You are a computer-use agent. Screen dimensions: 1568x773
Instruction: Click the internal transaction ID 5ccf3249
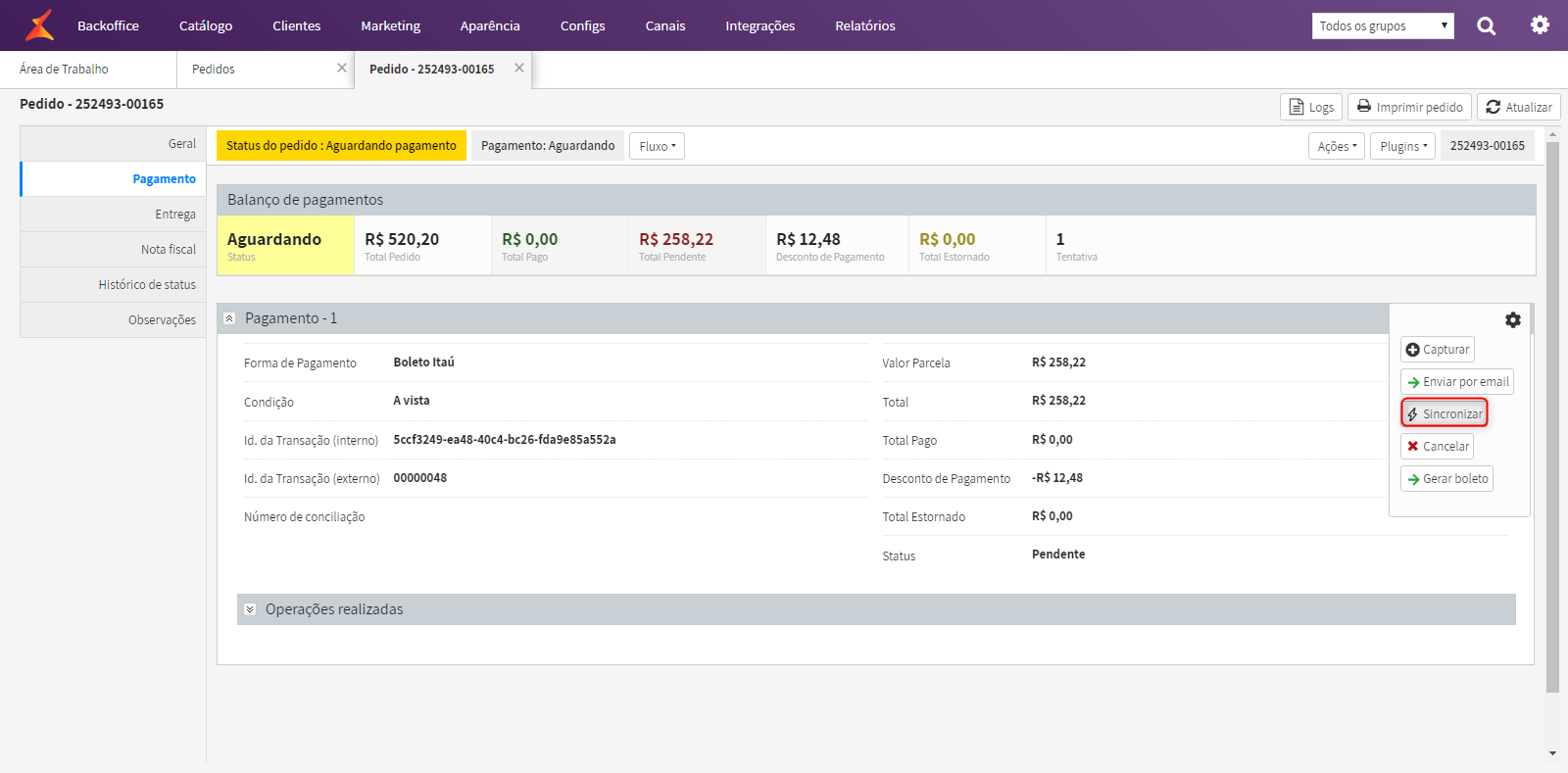[505, 440]
